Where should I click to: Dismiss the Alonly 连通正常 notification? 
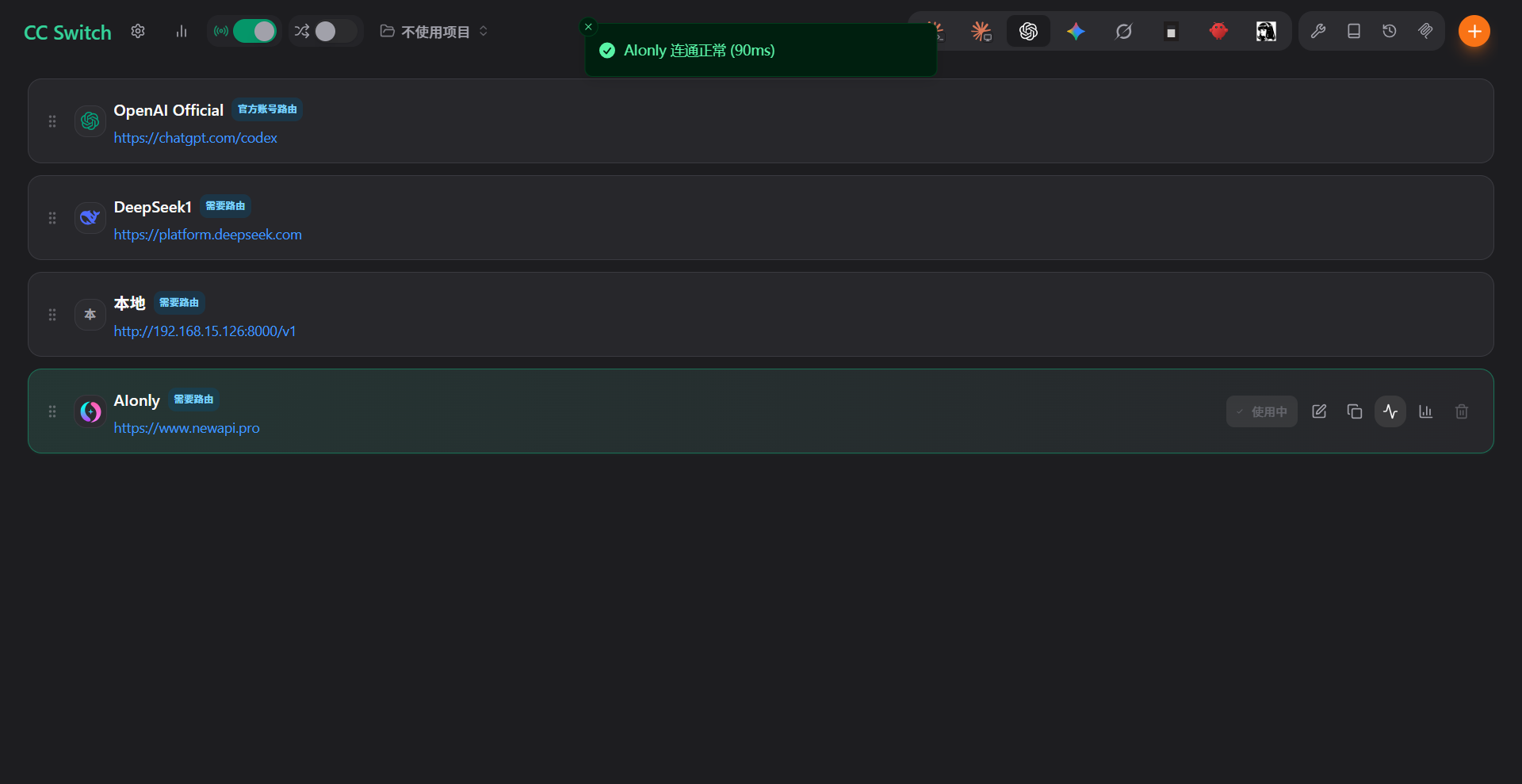click(588, 27)
